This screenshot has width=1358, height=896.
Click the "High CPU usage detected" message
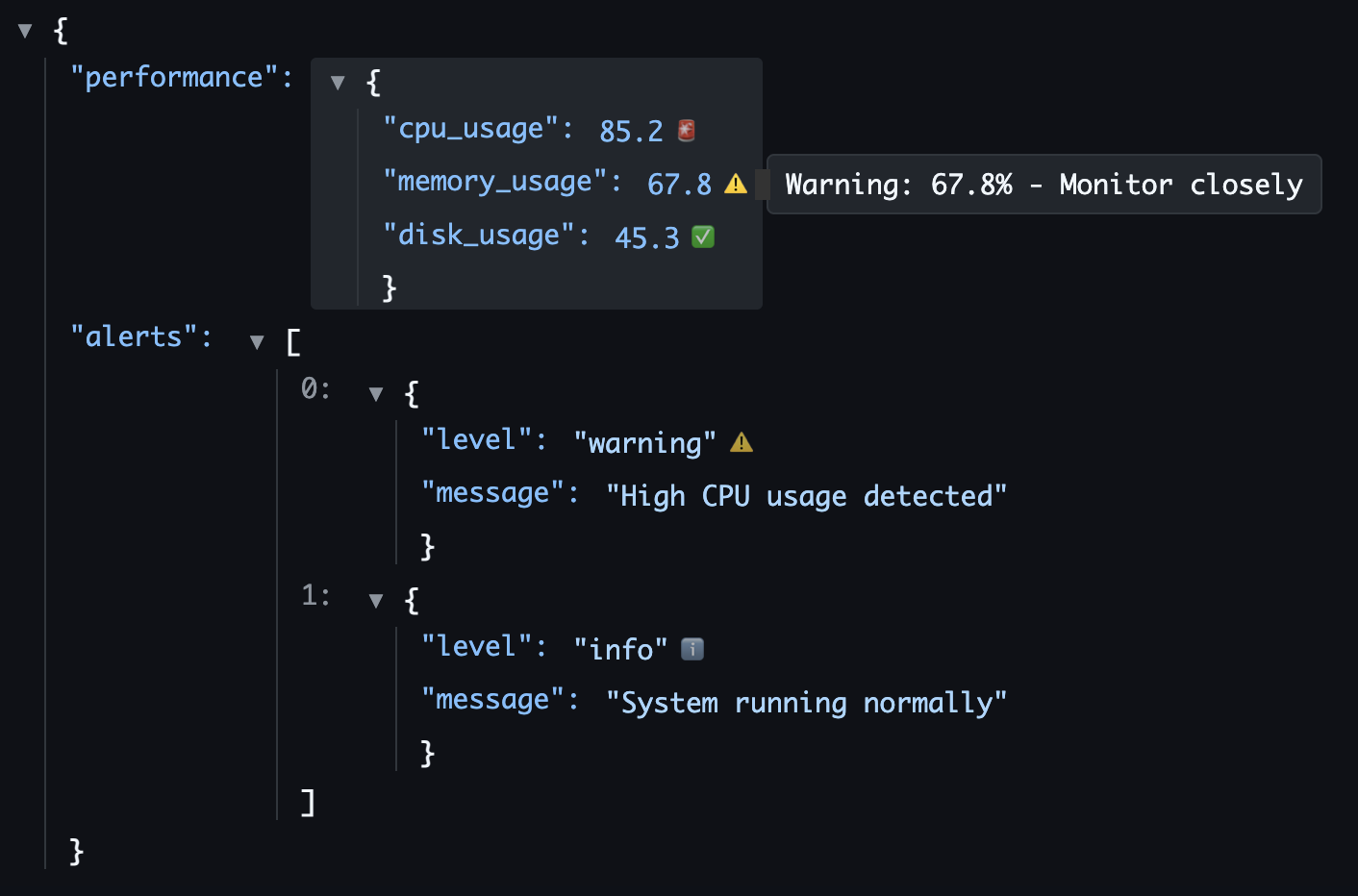tap(808, 495)
